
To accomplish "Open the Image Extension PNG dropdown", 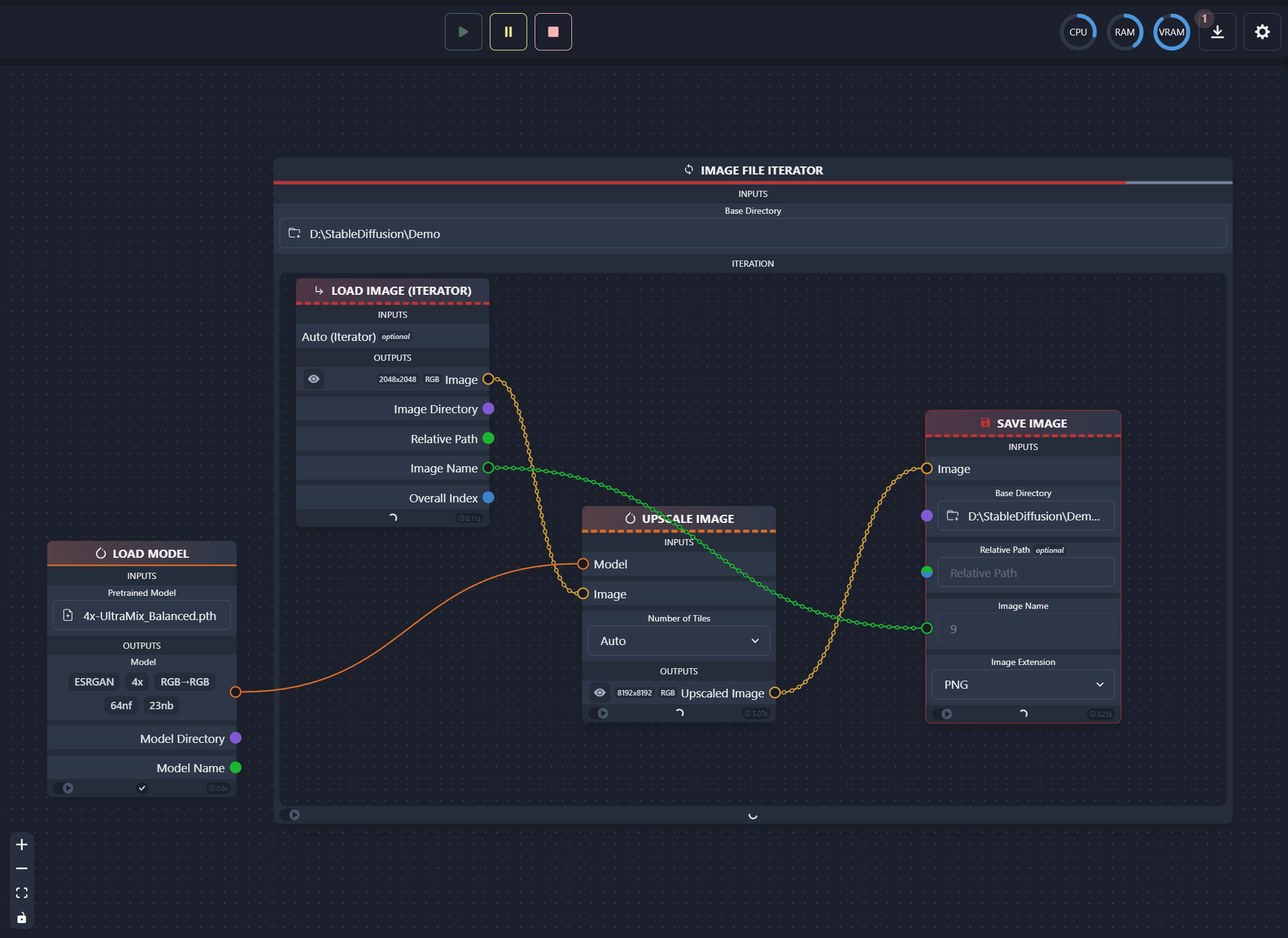I will click(1023, 684).
